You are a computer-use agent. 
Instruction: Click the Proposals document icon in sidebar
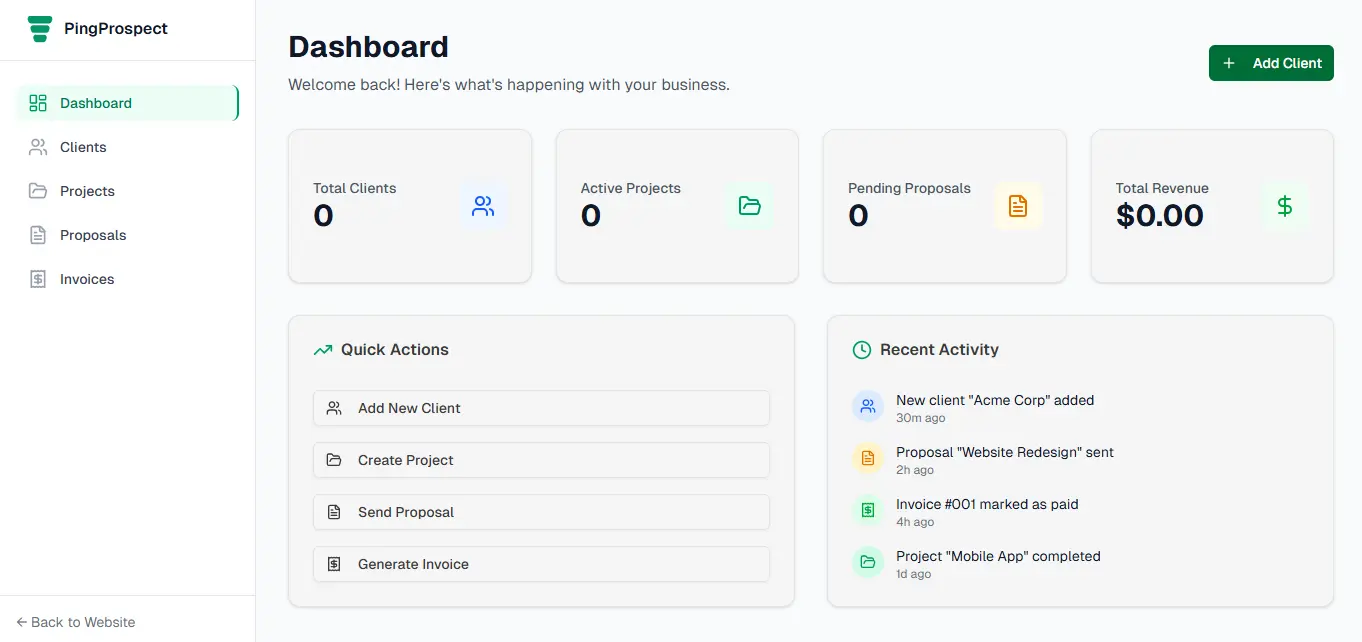click(38, 234)
